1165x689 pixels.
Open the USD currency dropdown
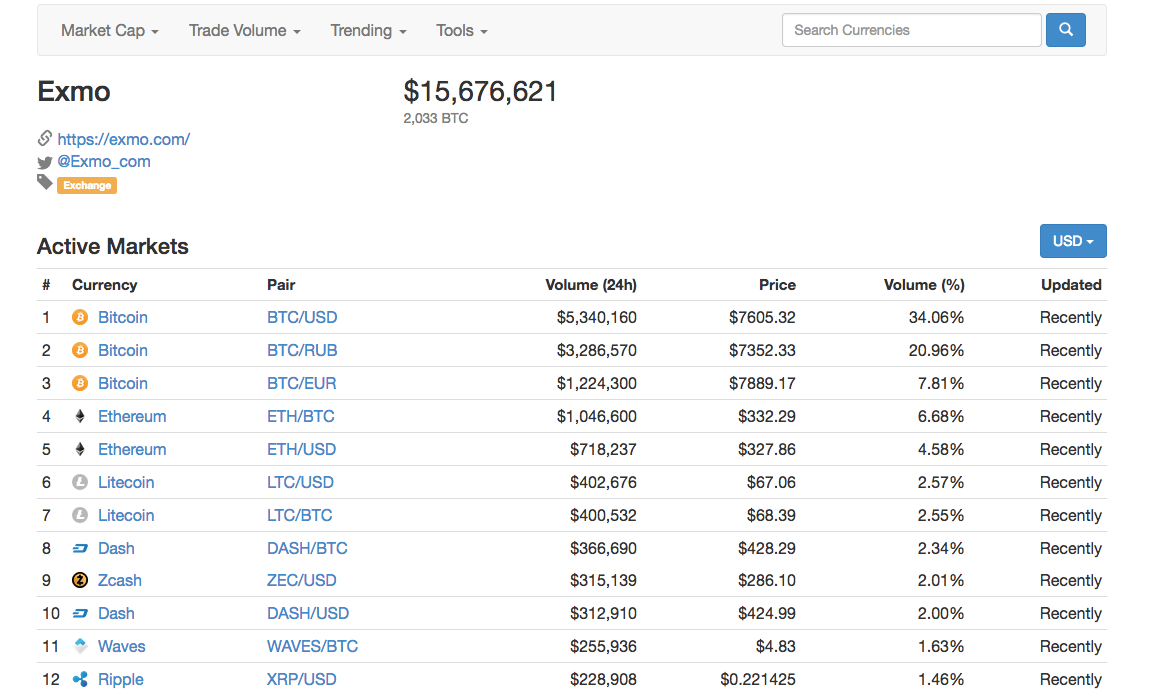1073,241
